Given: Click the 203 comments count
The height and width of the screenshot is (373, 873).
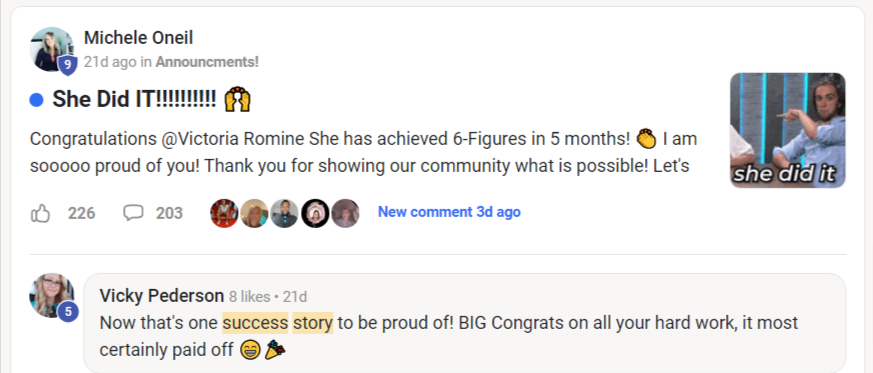Looking at the screenshot, I should tap(169, 213).
